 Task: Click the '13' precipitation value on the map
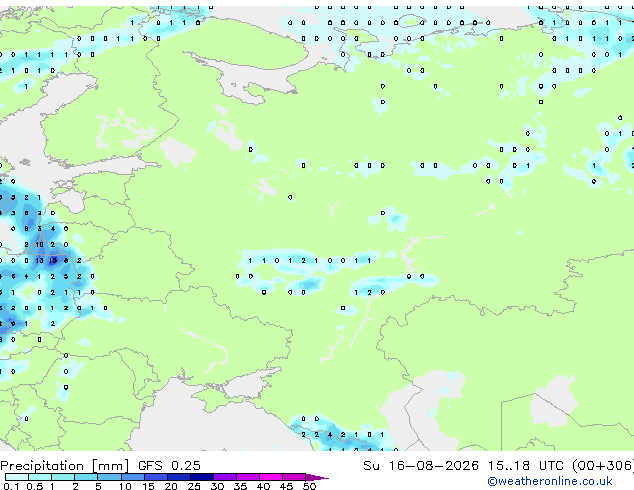coord(39,261)
